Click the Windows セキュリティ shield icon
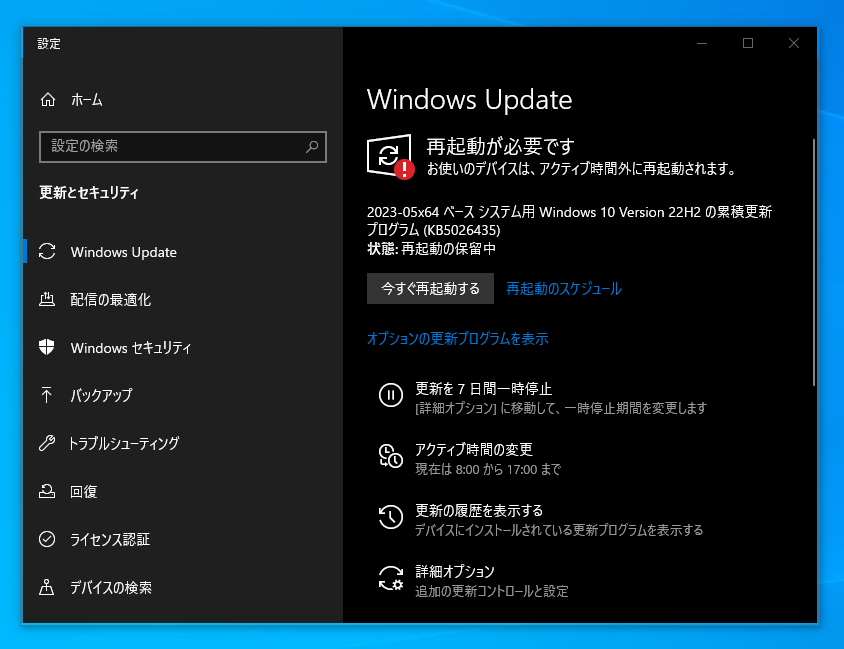The width and height of the screenshot is (844, 649). (x=47, y=348)
